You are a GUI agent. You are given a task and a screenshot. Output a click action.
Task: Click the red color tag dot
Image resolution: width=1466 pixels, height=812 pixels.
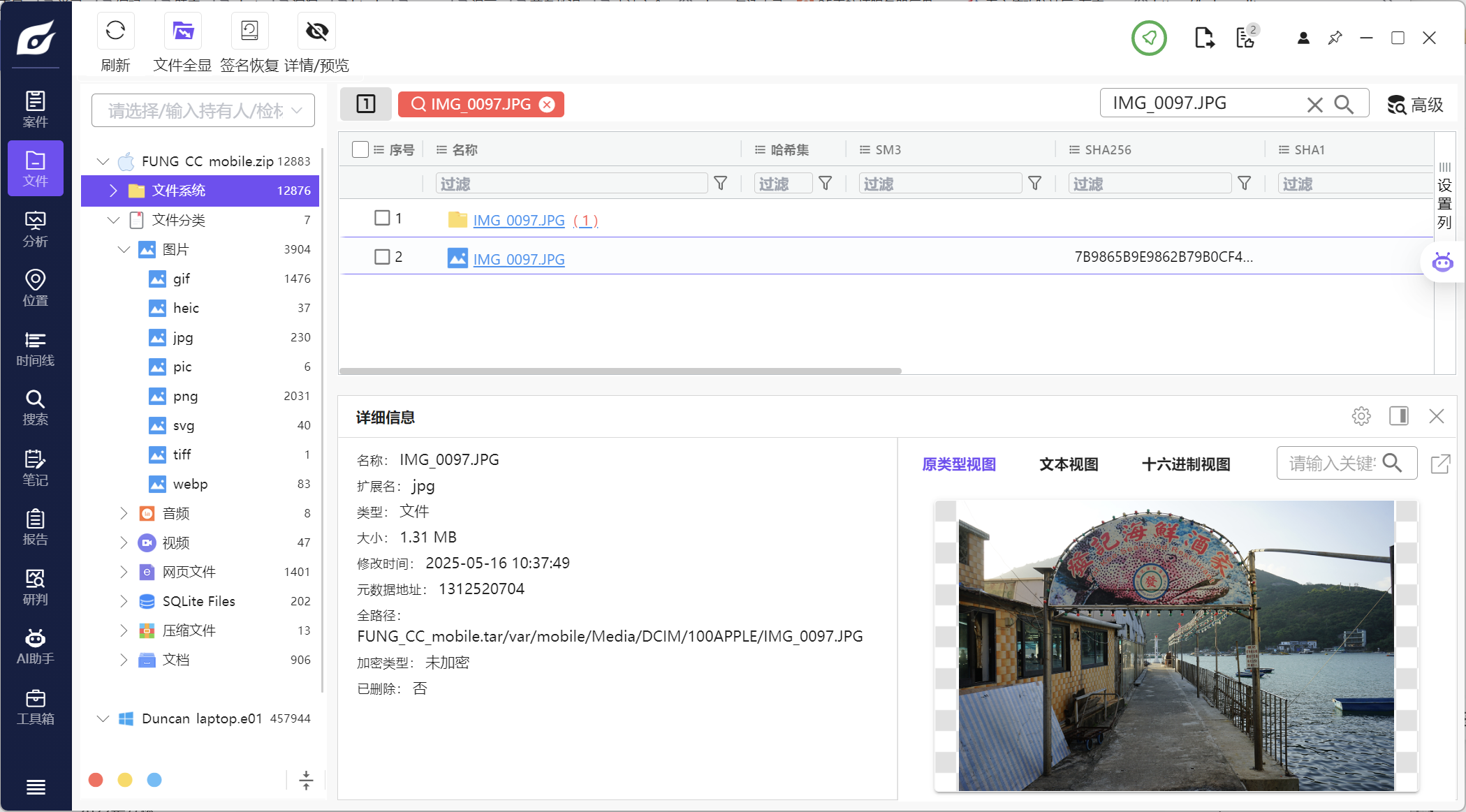coord(96,780)
